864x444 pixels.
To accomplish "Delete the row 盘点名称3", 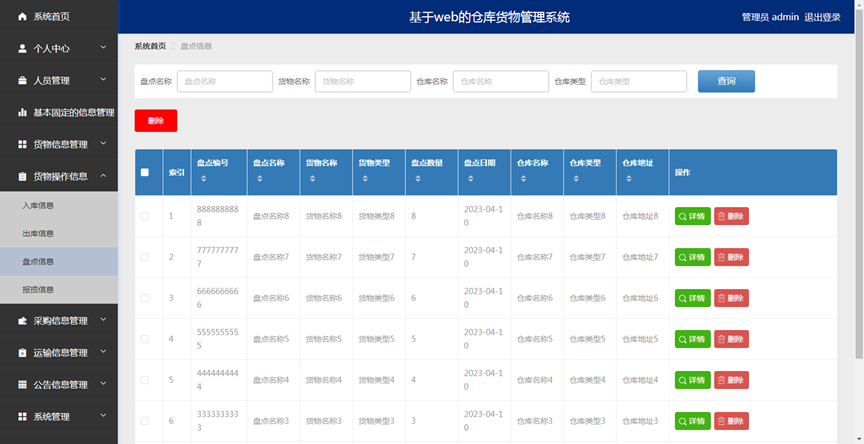I will (x=731, y=421).
